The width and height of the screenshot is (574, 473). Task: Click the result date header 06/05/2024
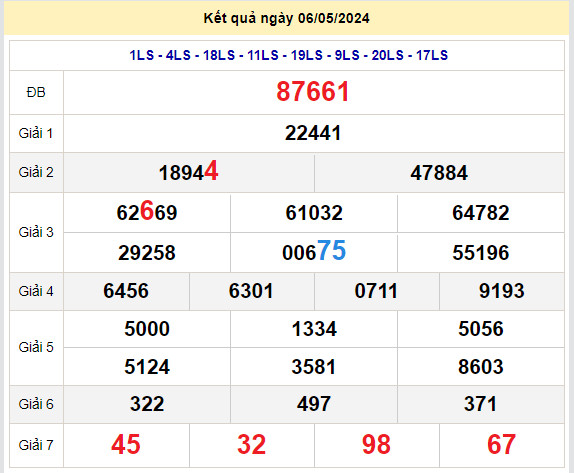pos(333,18)
